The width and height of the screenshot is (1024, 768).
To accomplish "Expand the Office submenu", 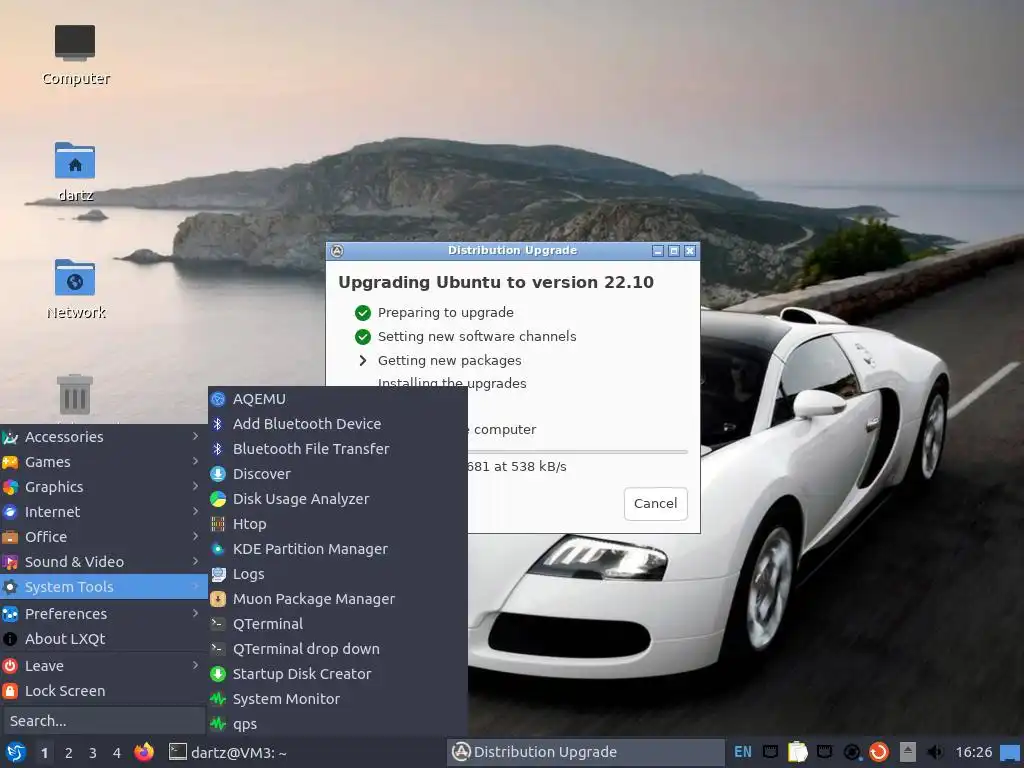I will [104, 537].
